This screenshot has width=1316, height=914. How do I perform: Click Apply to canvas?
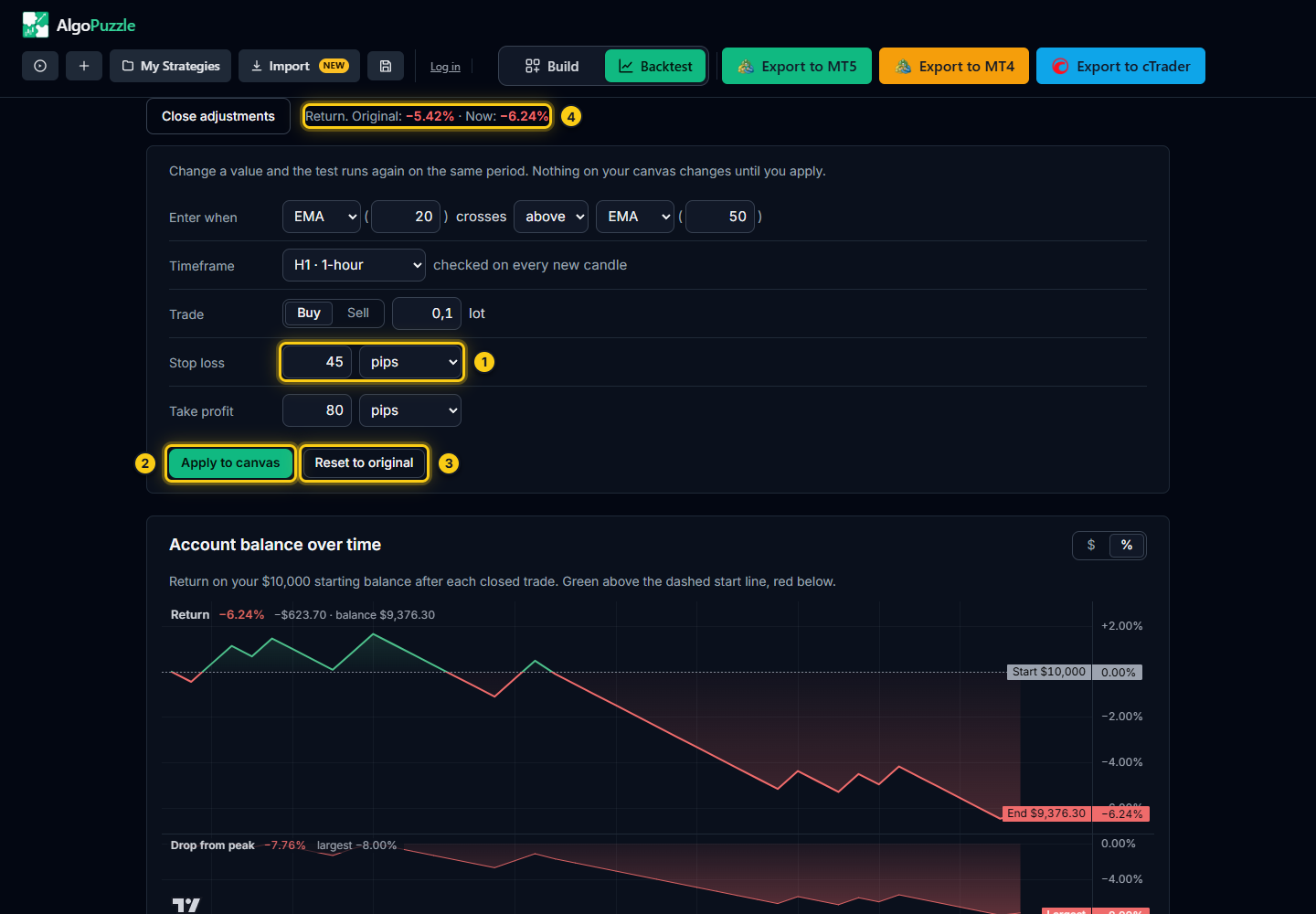[x=230, y=462]
